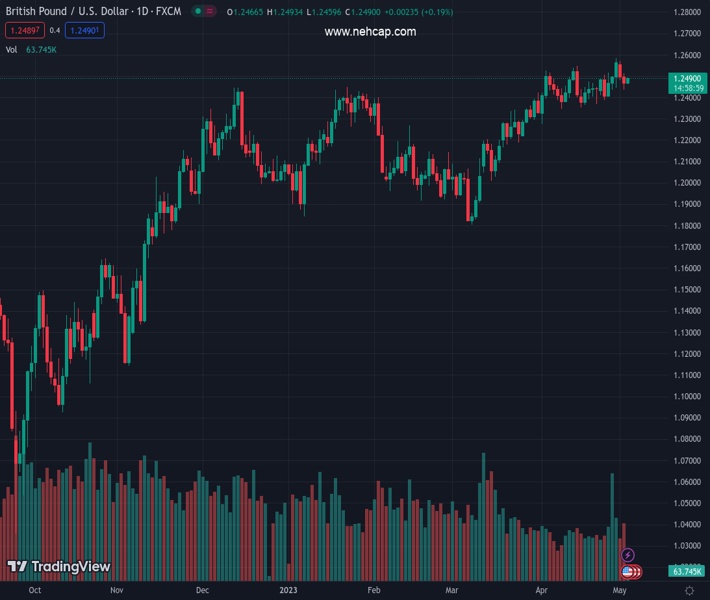Click the volume value label 63.745K on axis

(x=686, y=571)
